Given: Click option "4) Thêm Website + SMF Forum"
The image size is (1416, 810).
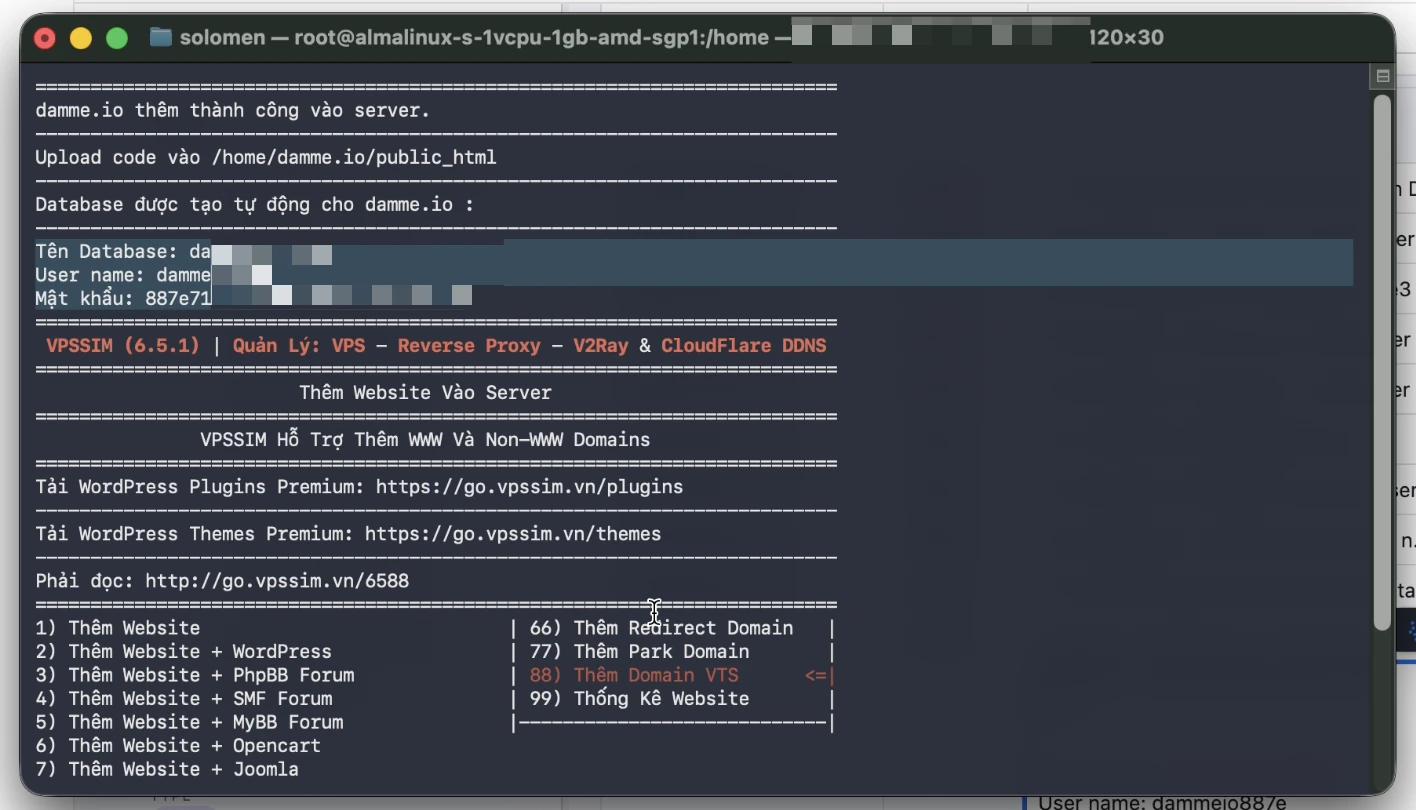Looking at the screenshot, I should tap(184, 698).
